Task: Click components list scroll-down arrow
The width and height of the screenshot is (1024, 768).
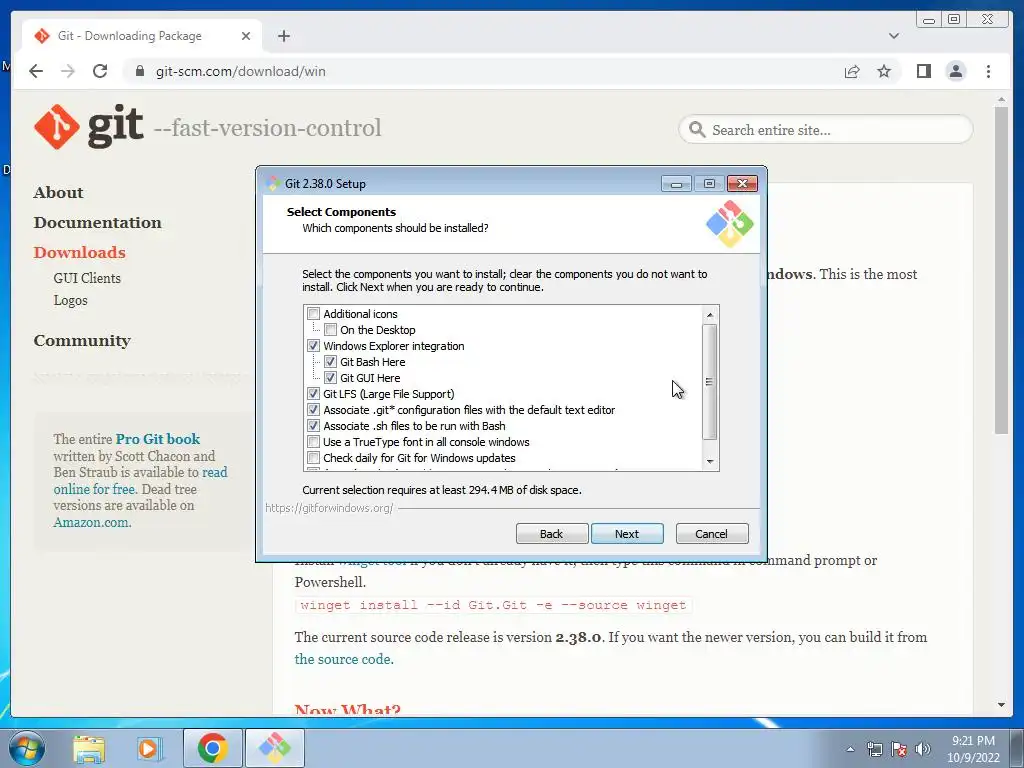Action: click(710, 462)
